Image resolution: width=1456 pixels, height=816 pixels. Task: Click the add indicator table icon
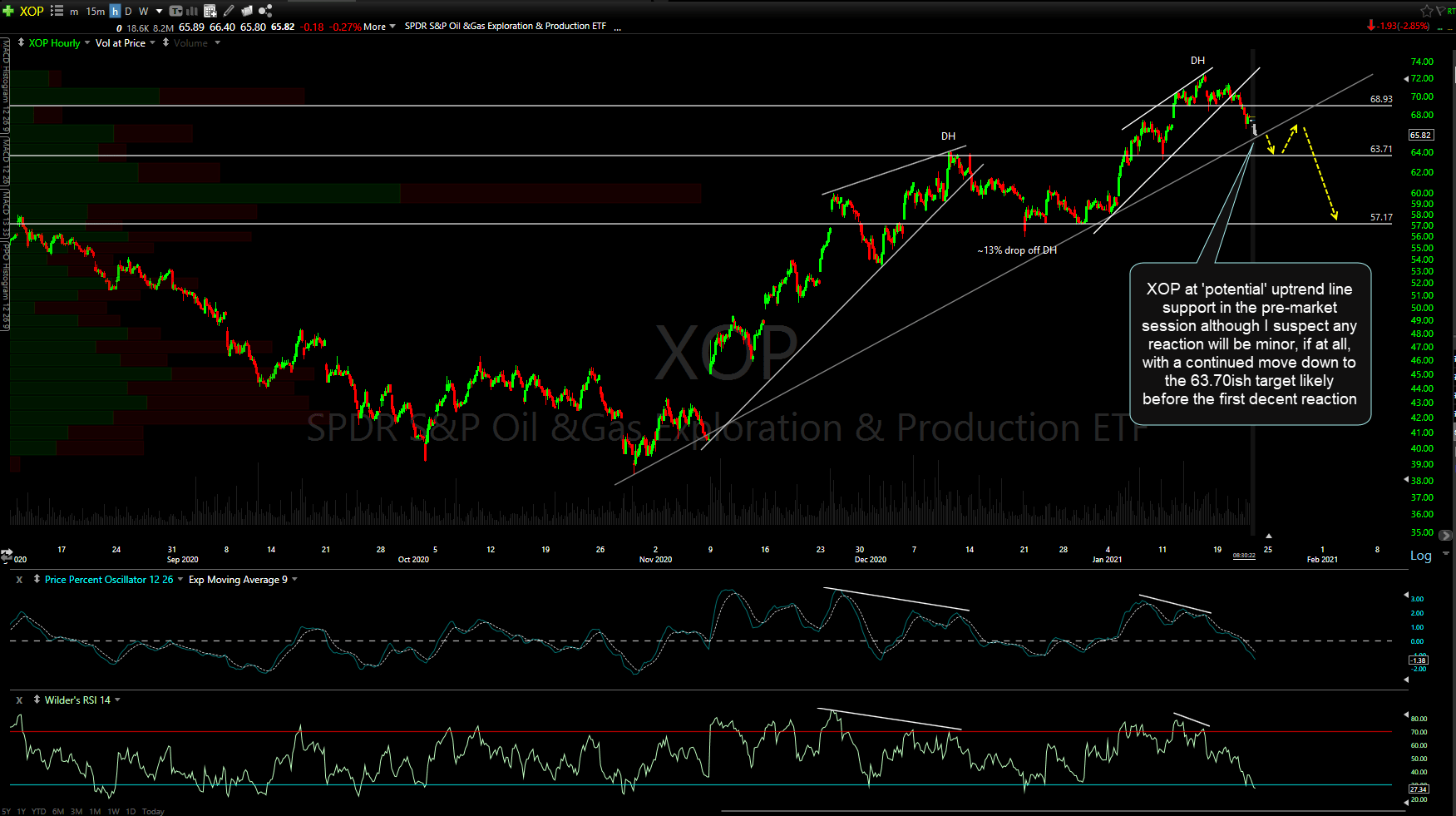click(210, 11)
